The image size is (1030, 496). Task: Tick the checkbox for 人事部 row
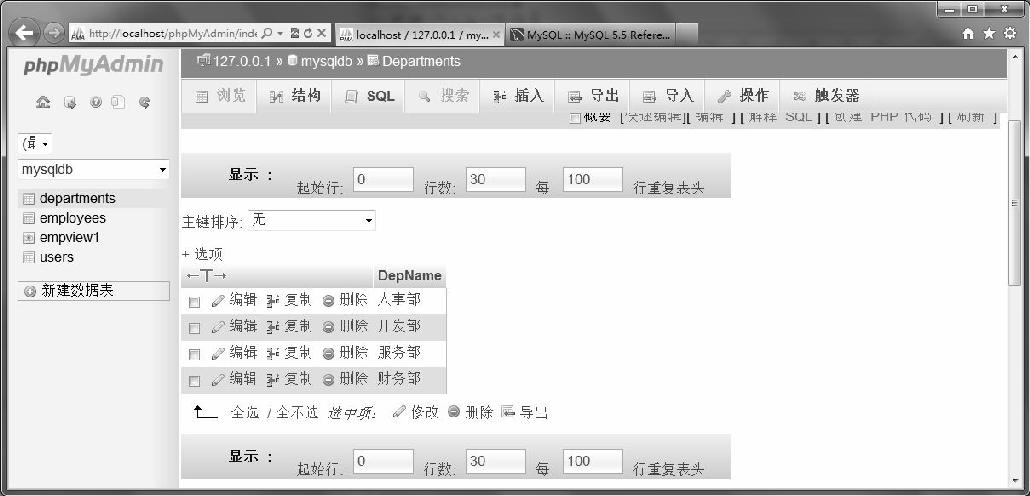(x=194, y=302)
